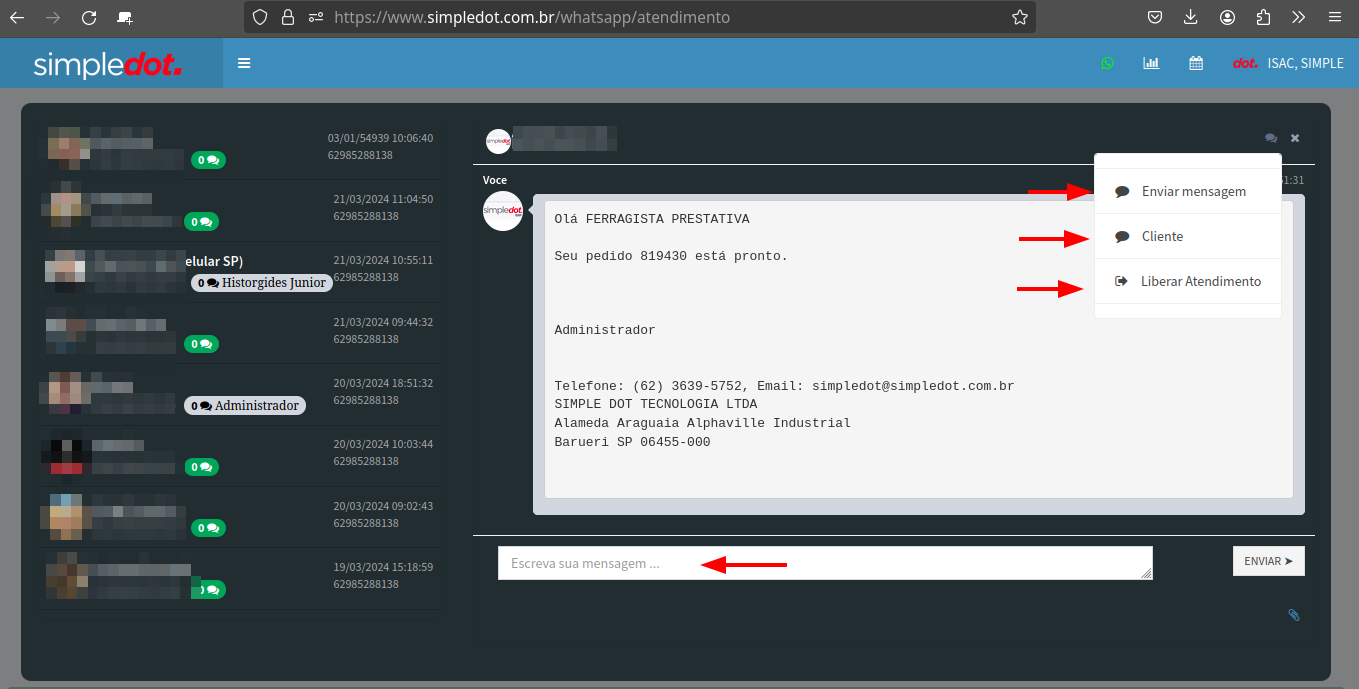
Task: Click the simpledot logo
Action: pos(108,65)
